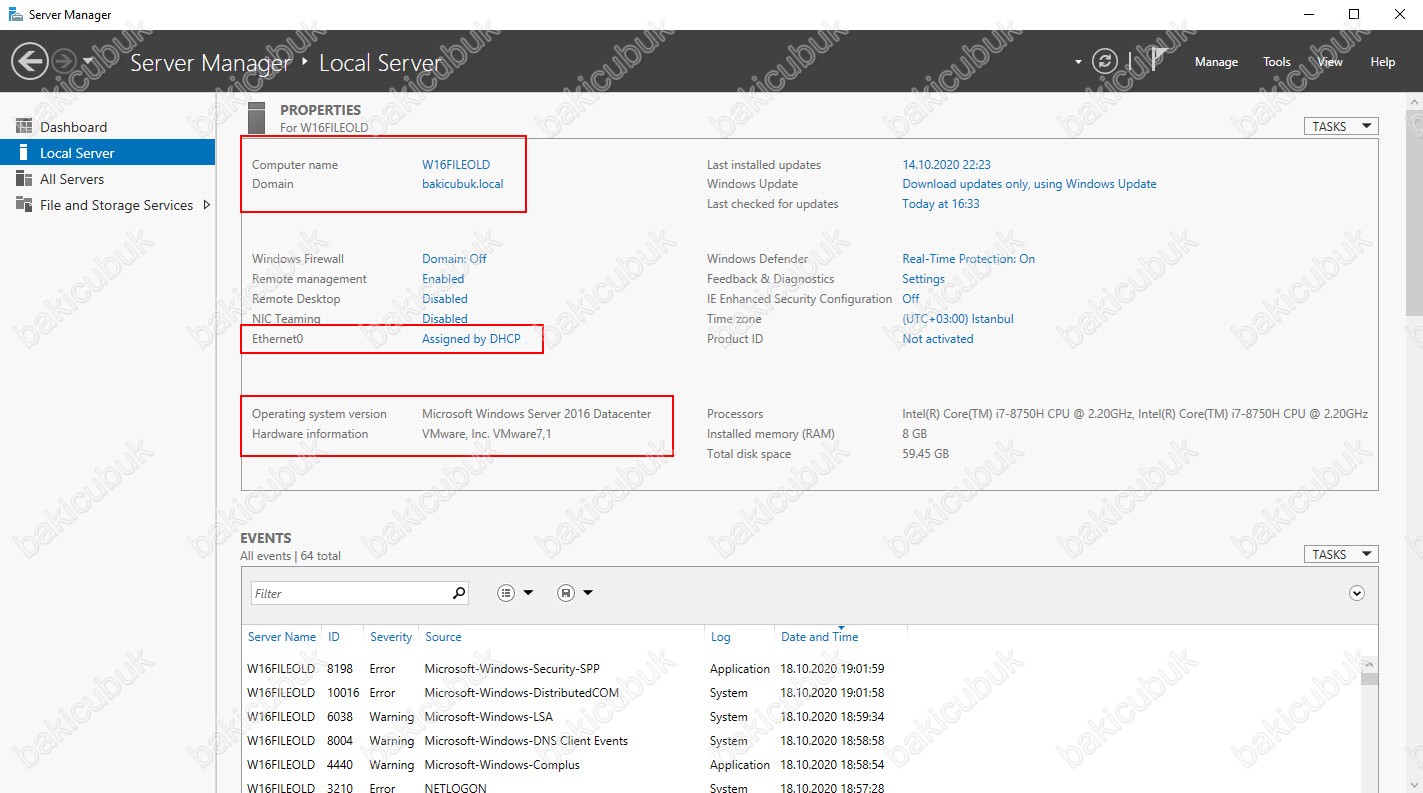Sort events by ID column

pos(334,637)
